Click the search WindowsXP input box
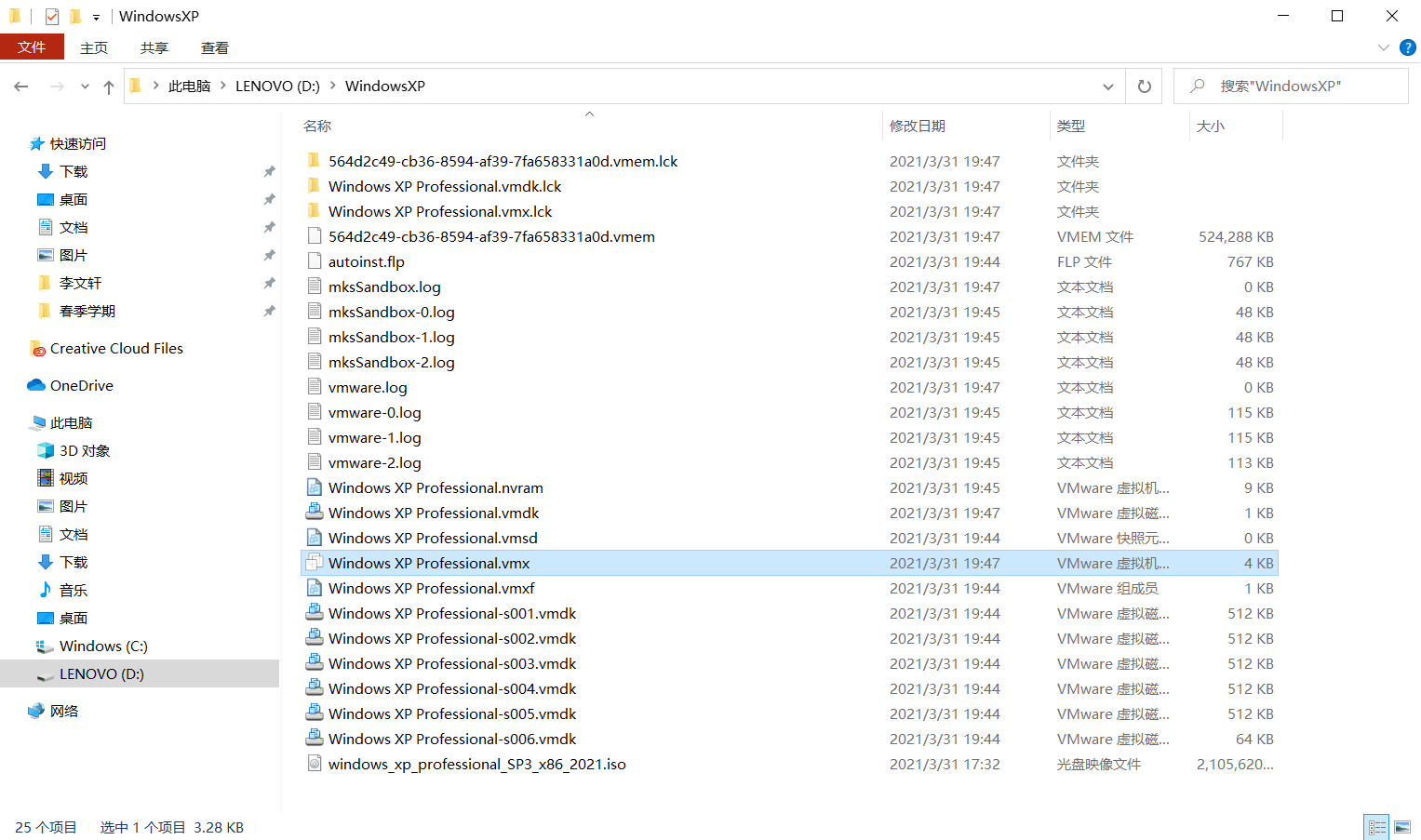 click(1291, 87)
